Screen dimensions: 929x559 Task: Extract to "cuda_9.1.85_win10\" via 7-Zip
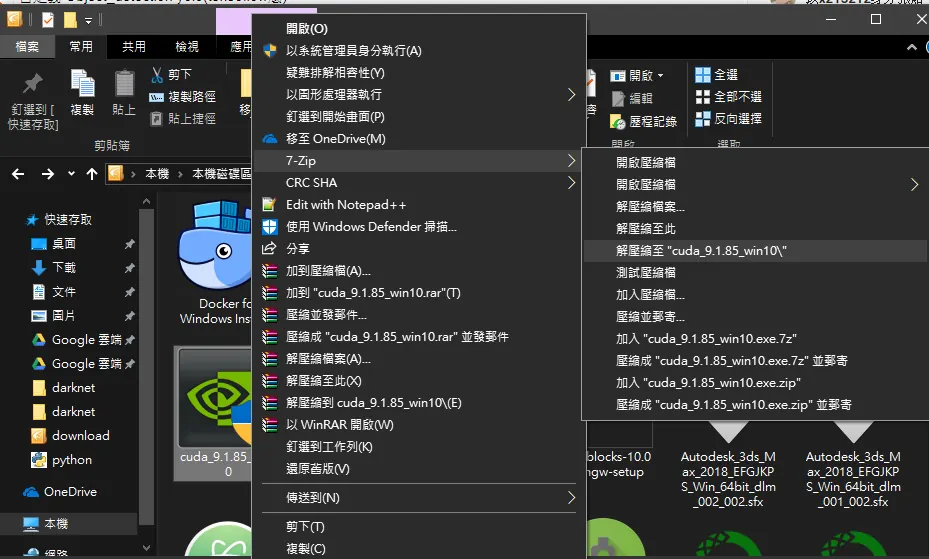755,251
